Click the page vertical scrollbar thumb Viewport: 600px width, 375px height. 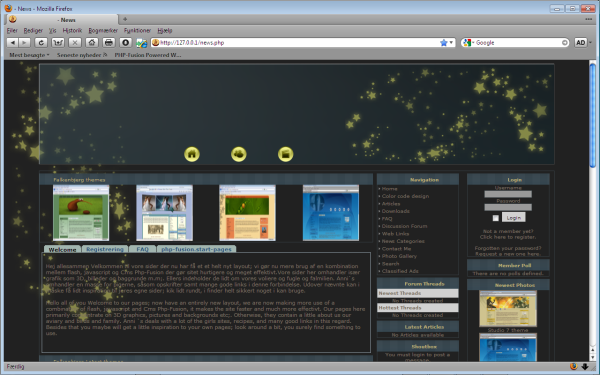coord(593,115)
